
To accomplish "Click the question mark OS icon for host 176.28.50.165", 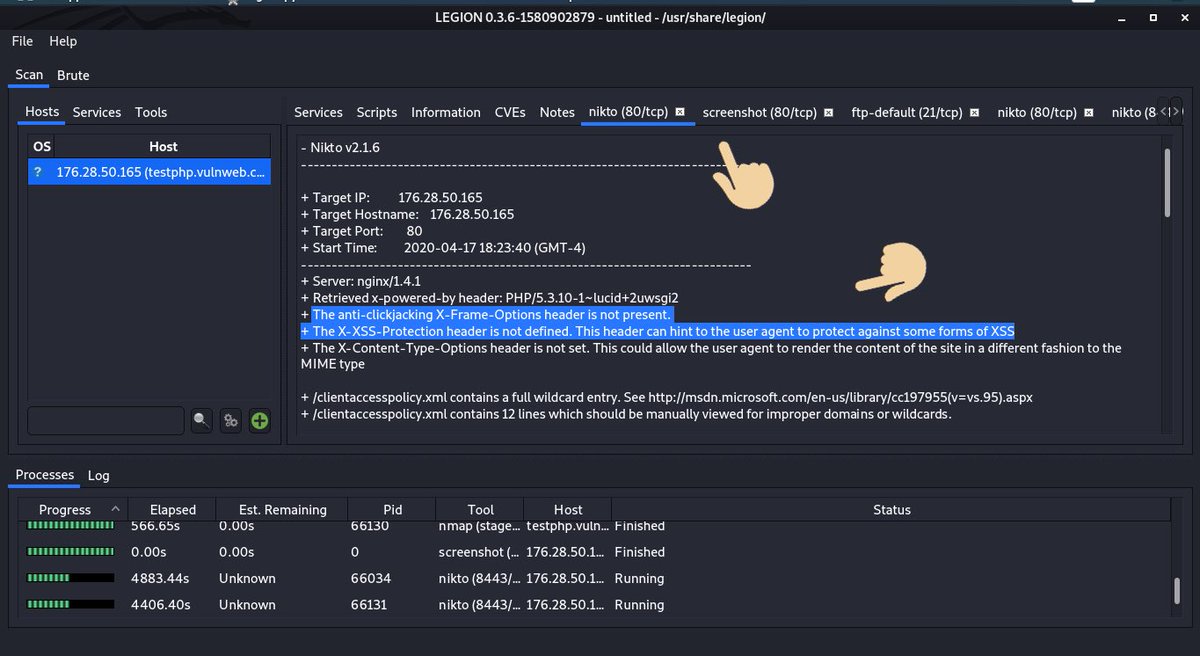I will click(x=39, y=173).
